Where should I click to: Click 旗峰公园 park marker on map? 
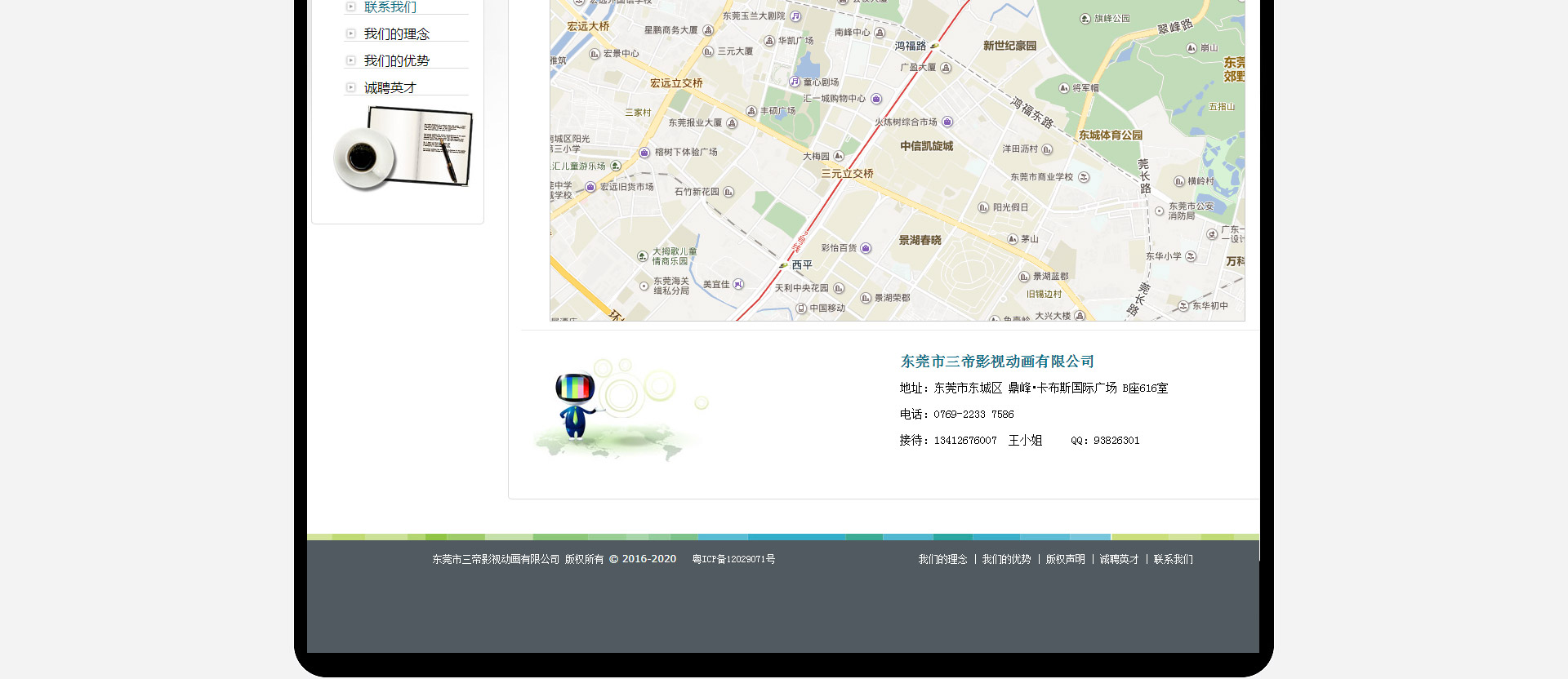[x=1085, y=19]
